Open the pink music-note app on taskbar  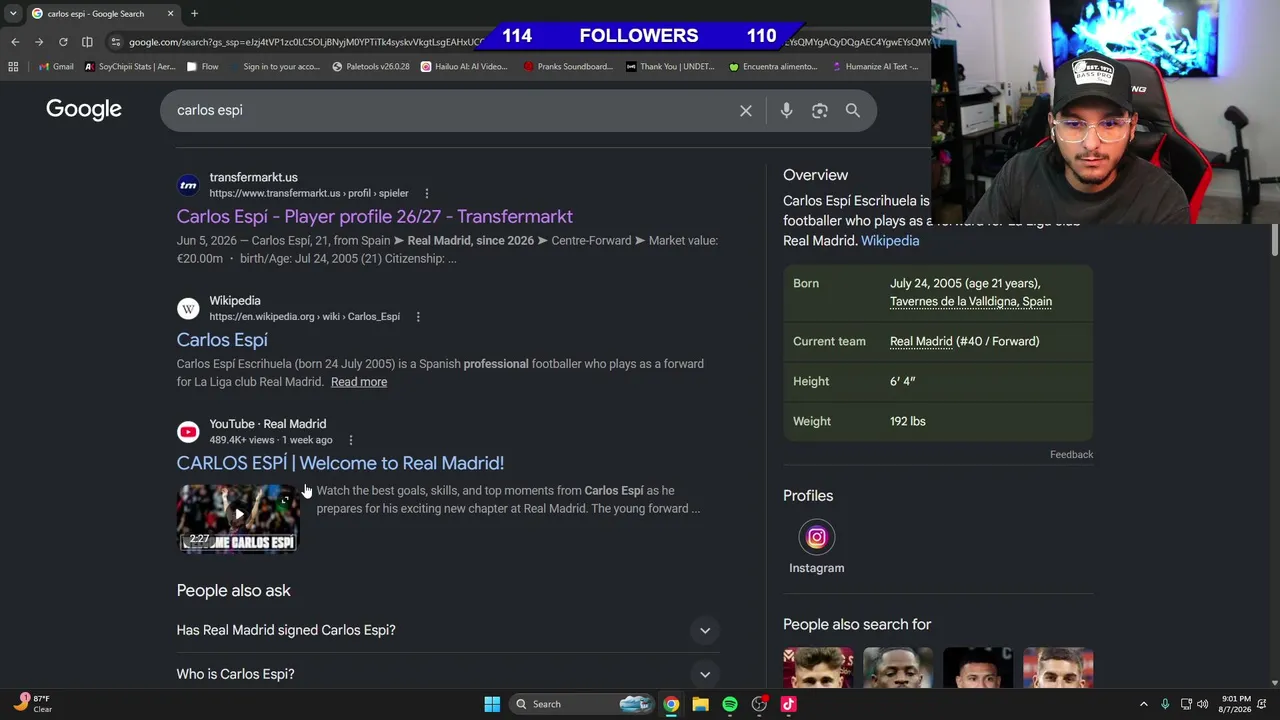pos(789,704)
